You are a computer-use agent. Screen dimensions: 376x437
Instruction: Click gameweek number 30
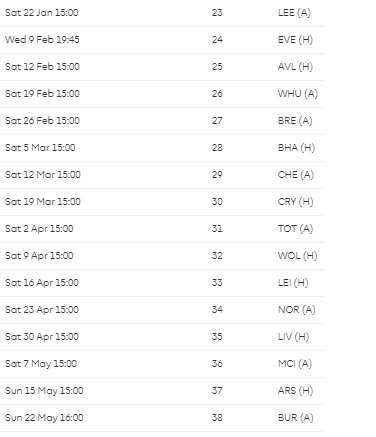pos(217,202)
